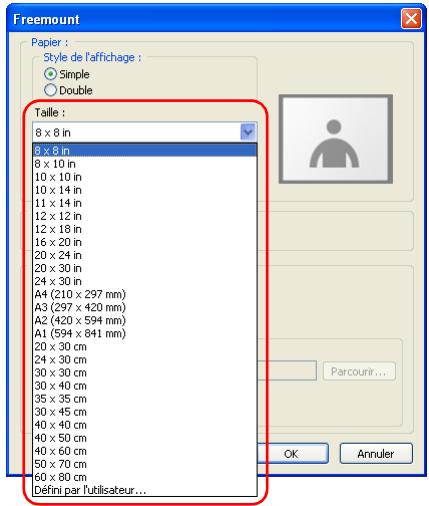Select A1 (594 x 841 mm) paper size
429x506 pixels.
(x=145, y=333)
